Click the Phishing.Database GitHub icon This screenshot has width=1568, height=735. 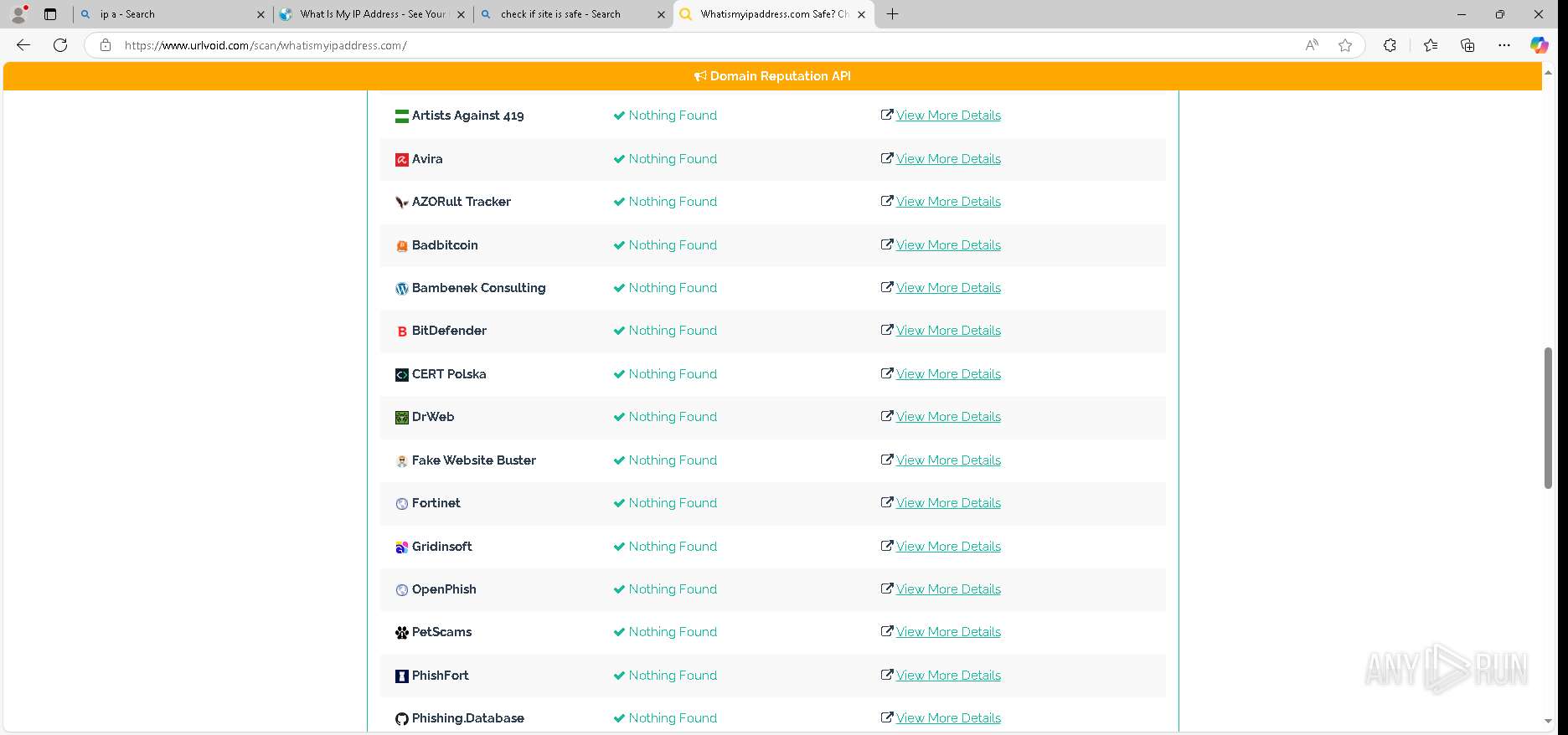(x=402, y=719)
